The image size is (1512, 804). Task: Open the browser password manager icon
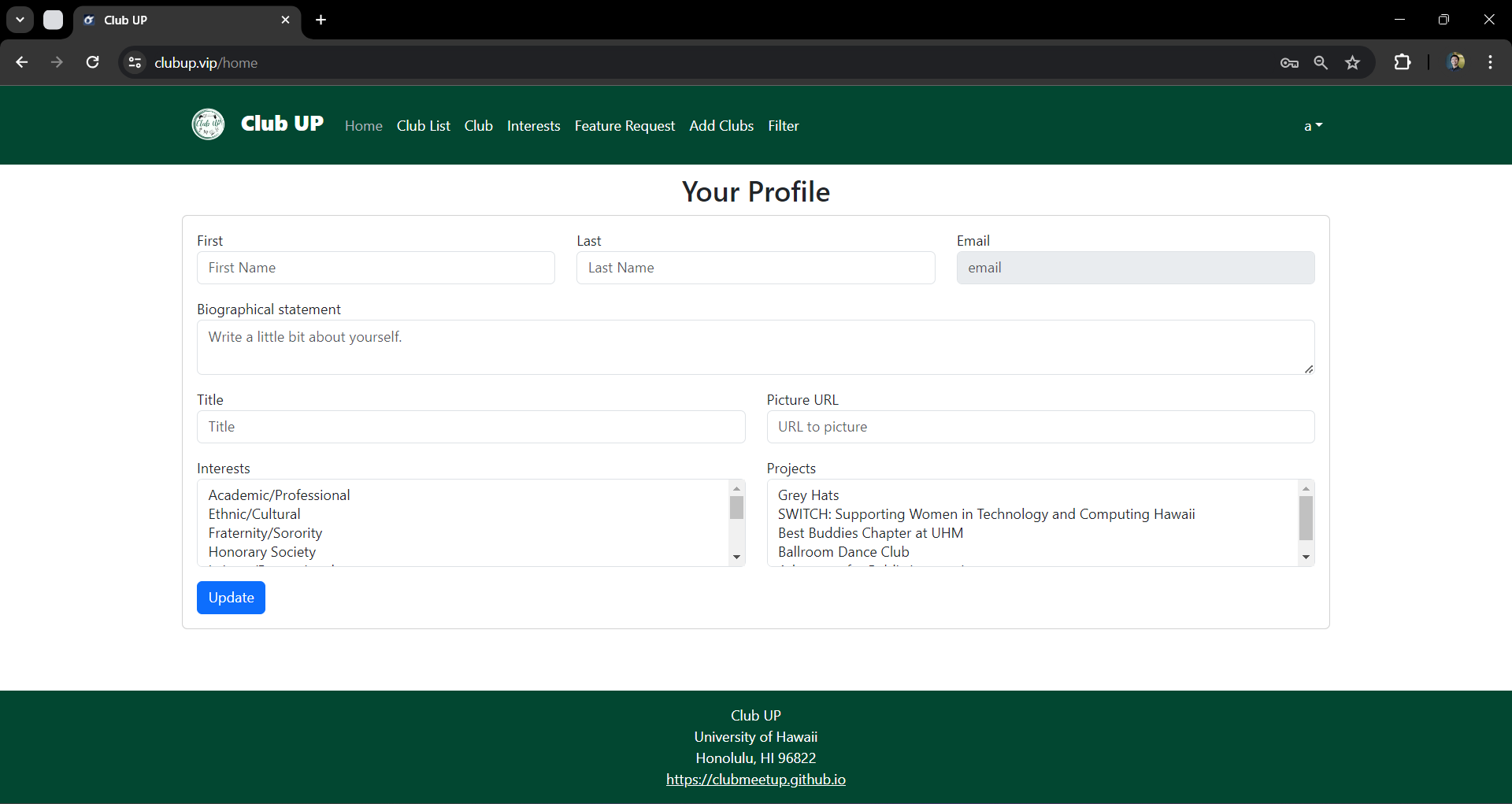(1289, 62)
